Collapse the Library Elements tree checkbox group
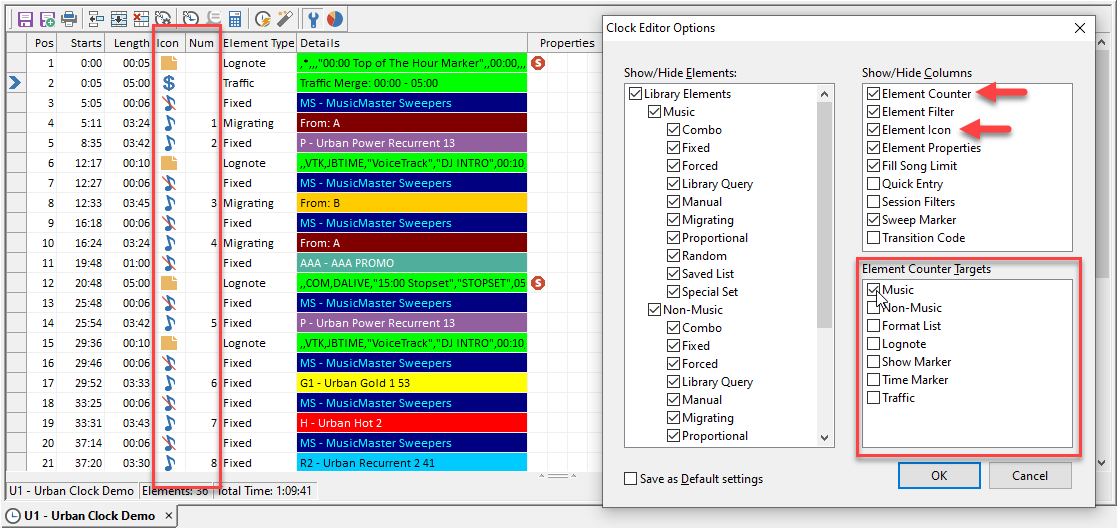Screen dimensions: 1117x528 pyautogui.click(x=635, y=94)
